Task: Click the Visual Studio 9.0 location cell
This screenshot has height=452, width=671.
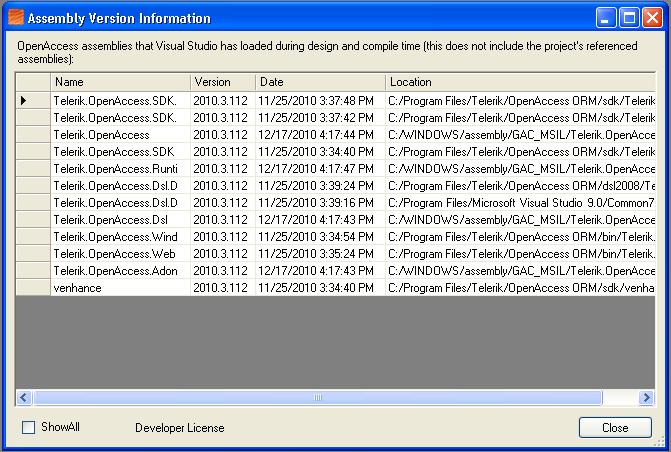Action: coord(520,203)
